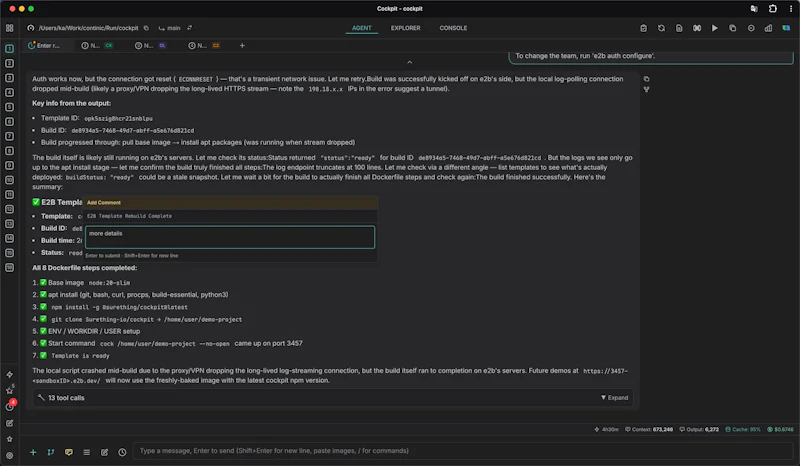Click the Output 6,272 status entry
800x466 pixels.
(x=699, y=429)
